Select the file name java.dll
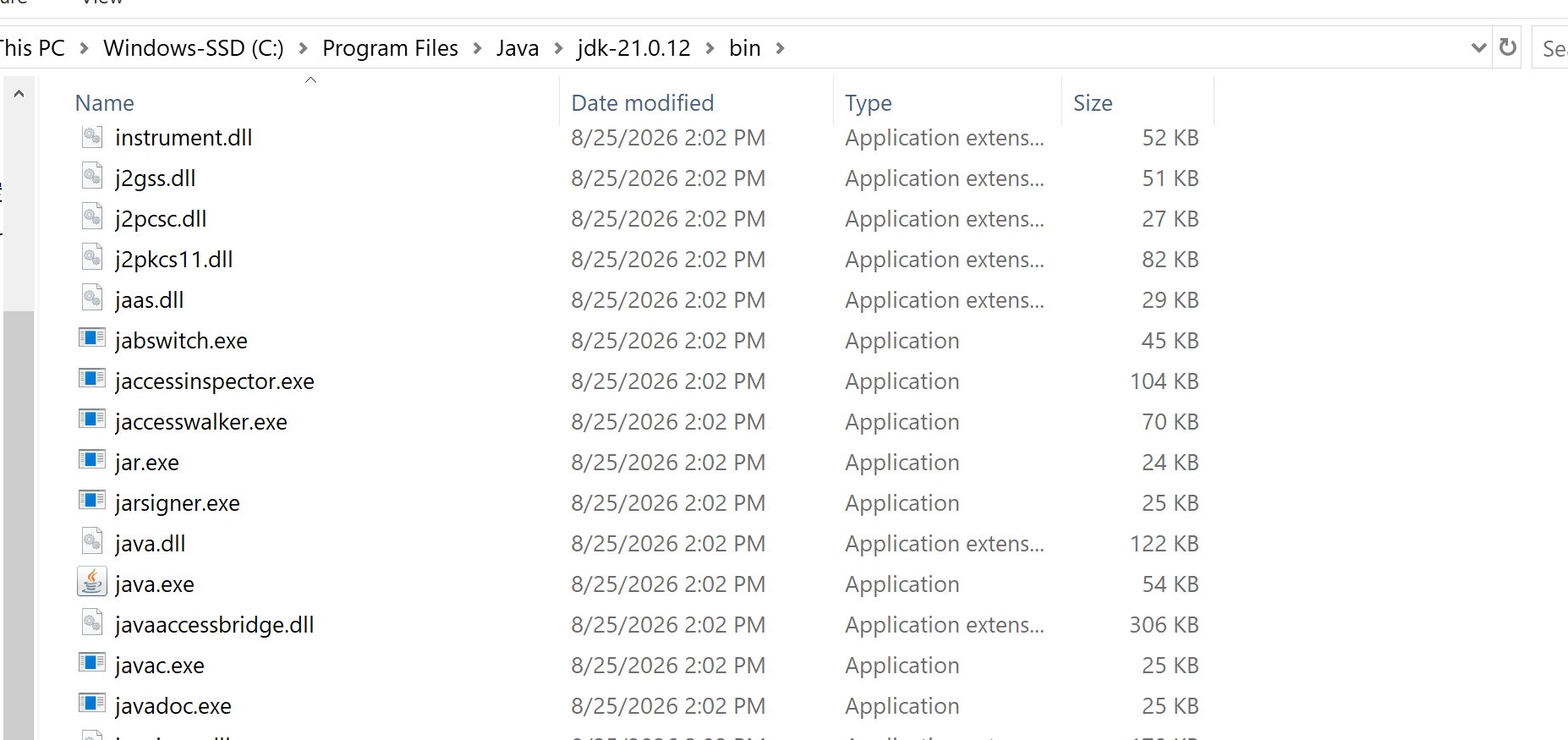This screenshot has height=740, width=1568. pos(151,544)
